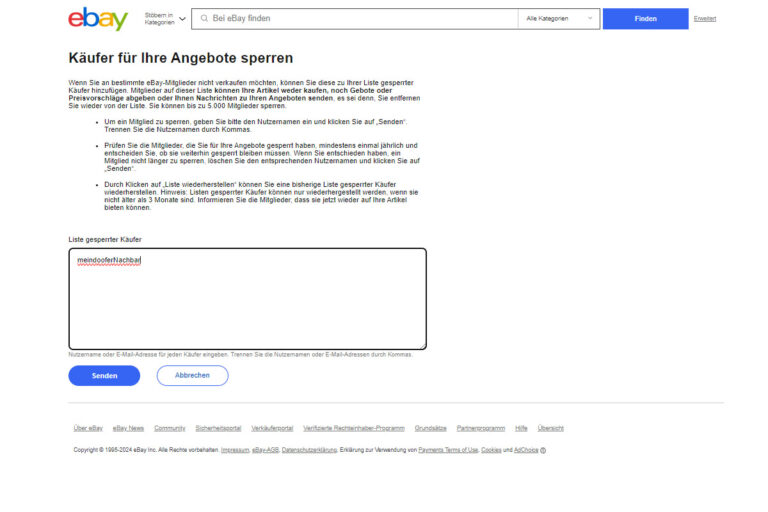This screenshot has height=512, width=768.
Task: Open the AdChoice link
Action: [526, 450]
